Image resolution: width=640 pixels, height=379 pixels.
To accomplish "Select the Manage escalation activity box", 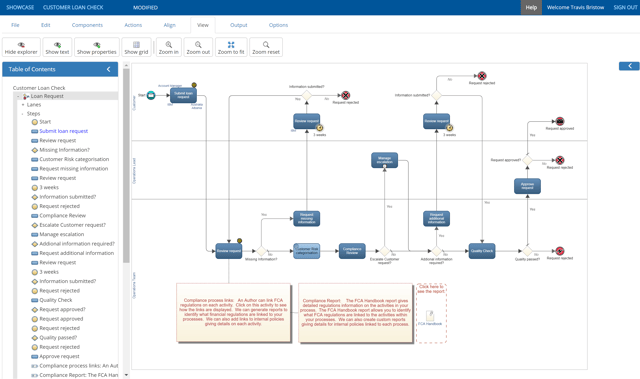I will [x=384, y=160].
